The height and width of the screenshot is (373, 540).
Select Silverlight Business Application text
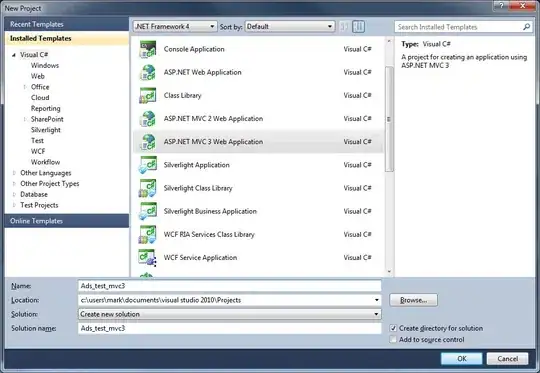tap(210, 211)
